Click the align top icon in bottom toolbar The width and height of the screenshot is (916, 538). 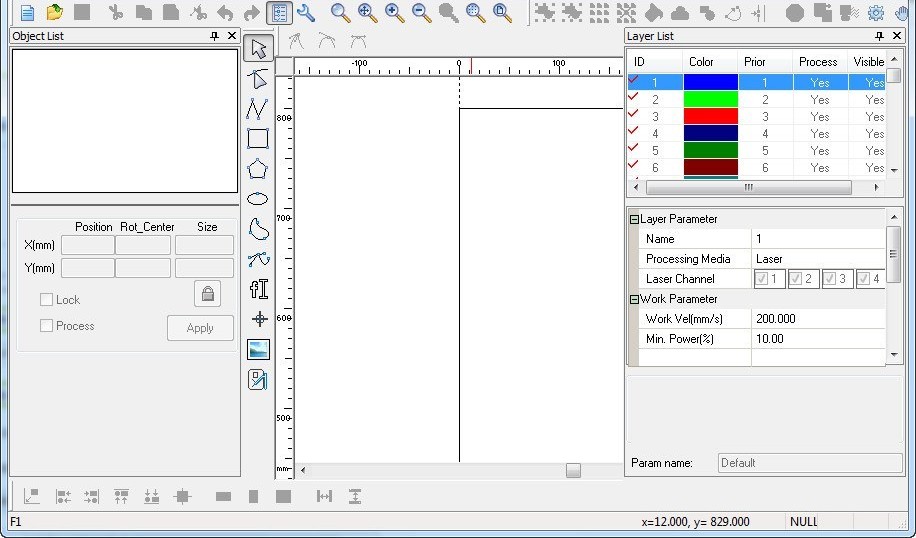[x=121, y=497]
